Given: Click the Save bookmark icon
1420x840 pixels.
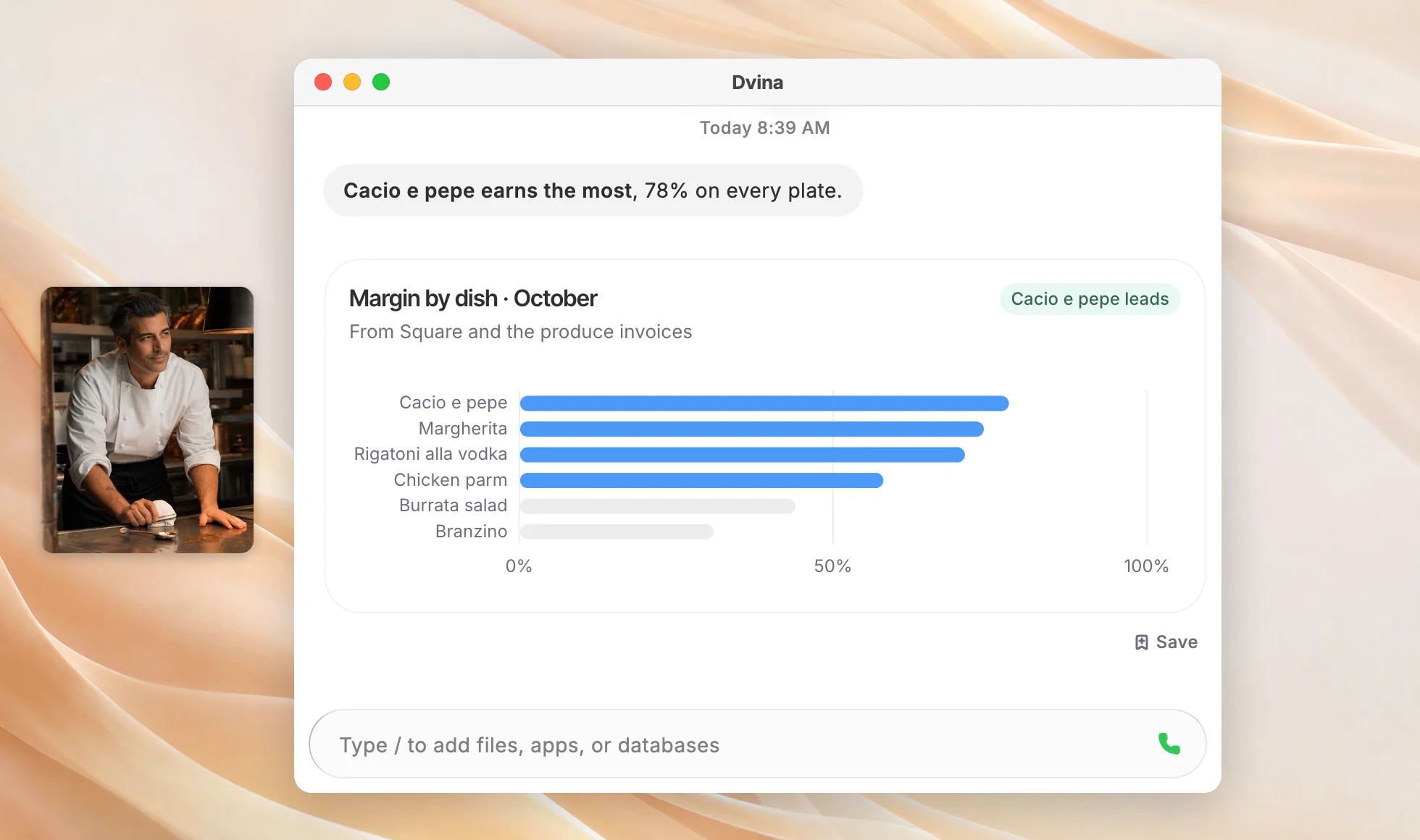Looking at the screenshot, I should pos(1141,642).
